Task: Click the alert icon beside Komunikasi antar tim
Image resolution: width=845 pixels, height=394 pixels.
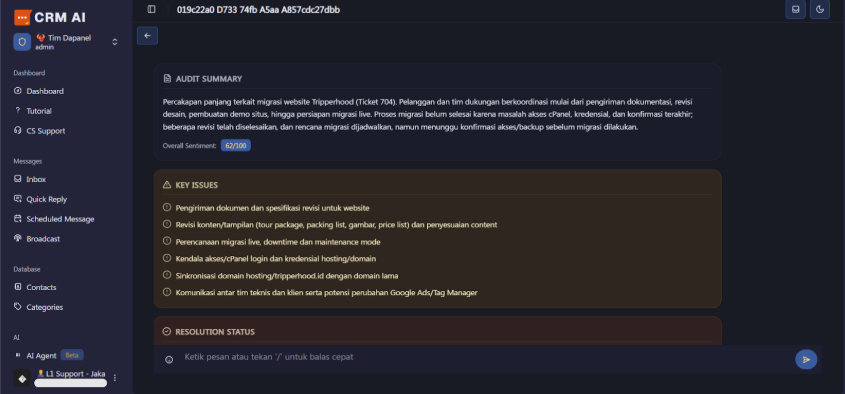Action: click(x=167, y=292)
